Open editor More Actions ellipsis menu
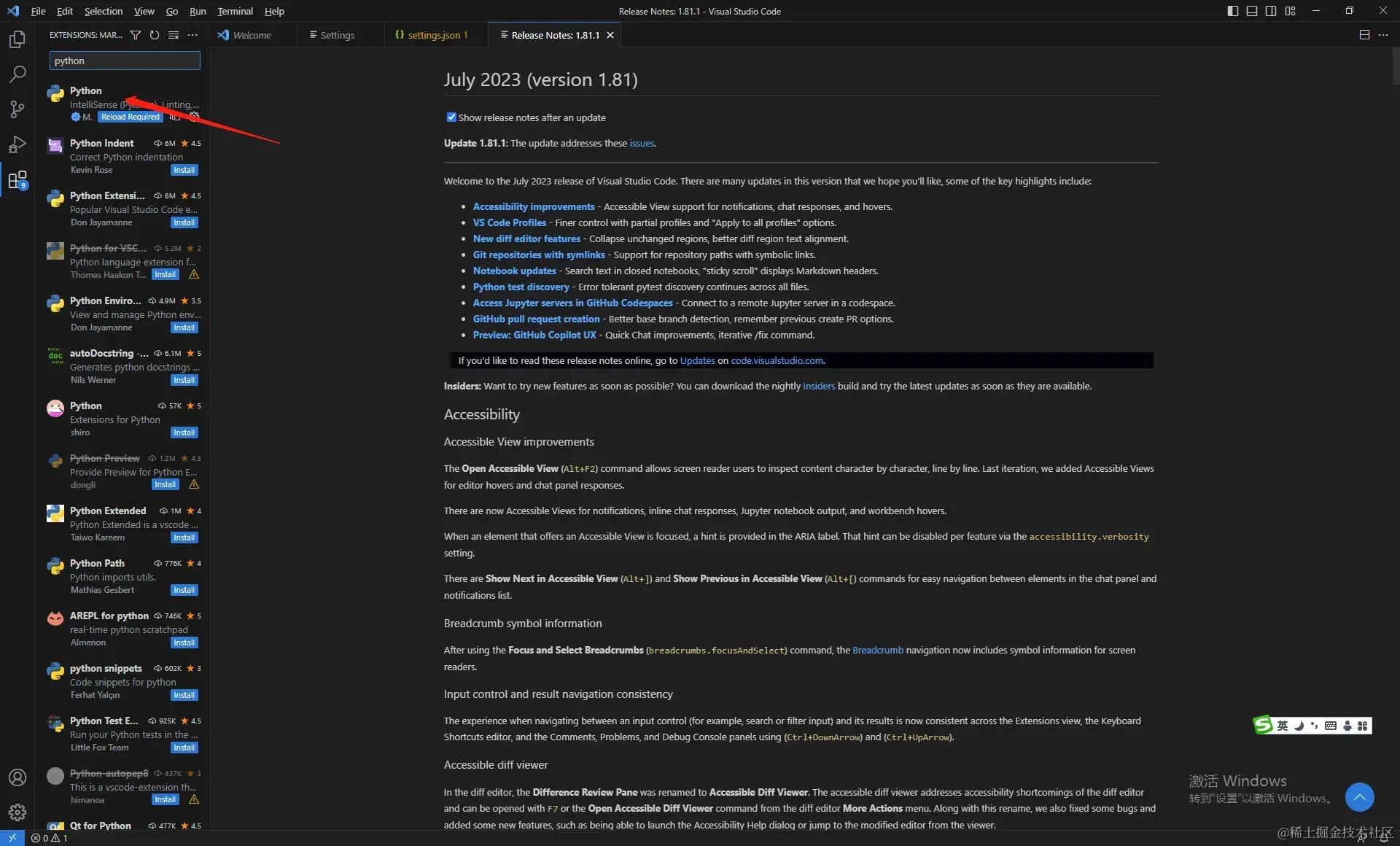This screenshot has height=846, width=1400. 1383,35
